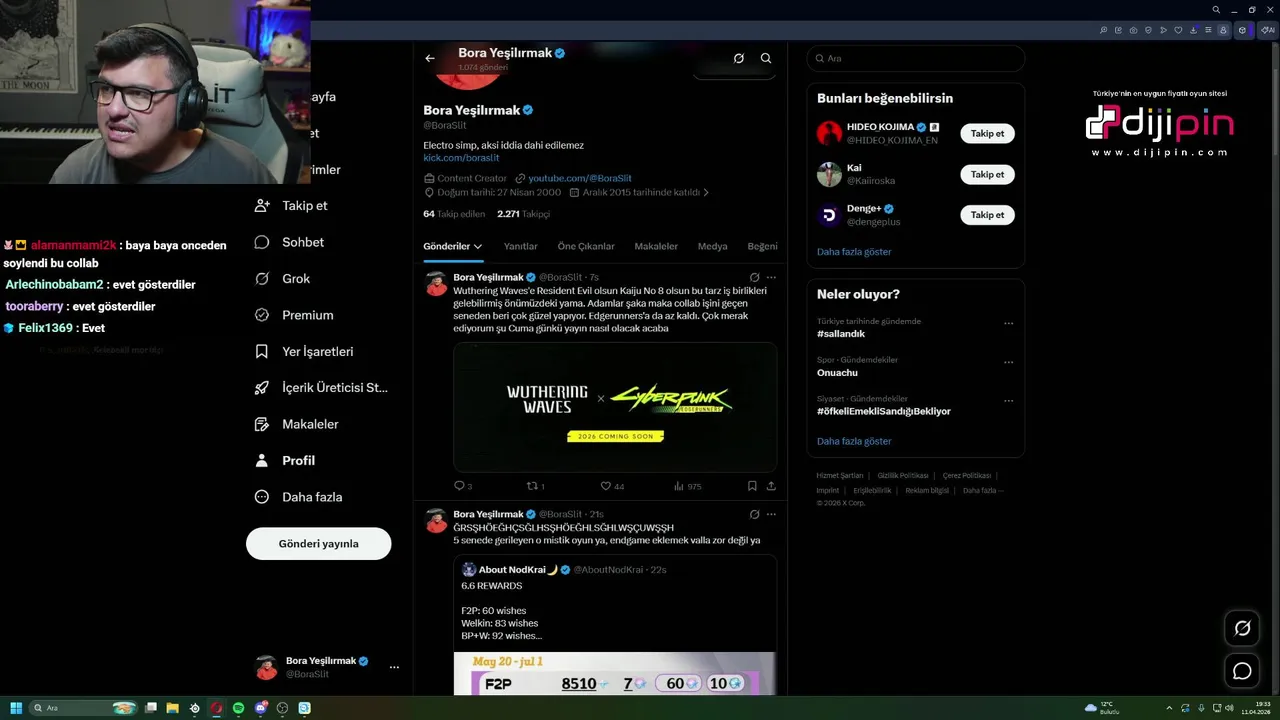Viewport: 1280px width, 720px height.
Task: Open Spotify from the taskbar
Action: 238,708
